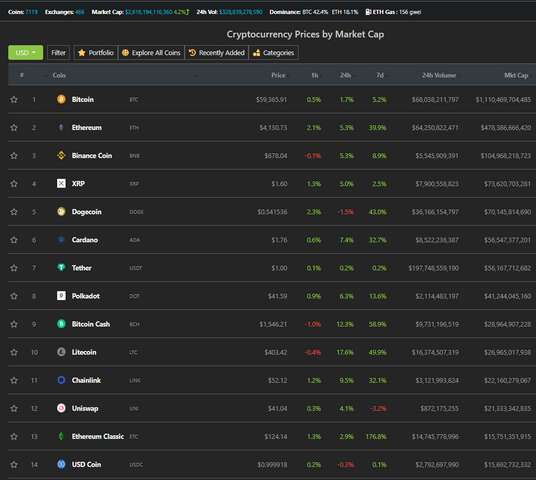
Task: Sort by the 24h Volume column header
Action: click(x=439, y=75)
